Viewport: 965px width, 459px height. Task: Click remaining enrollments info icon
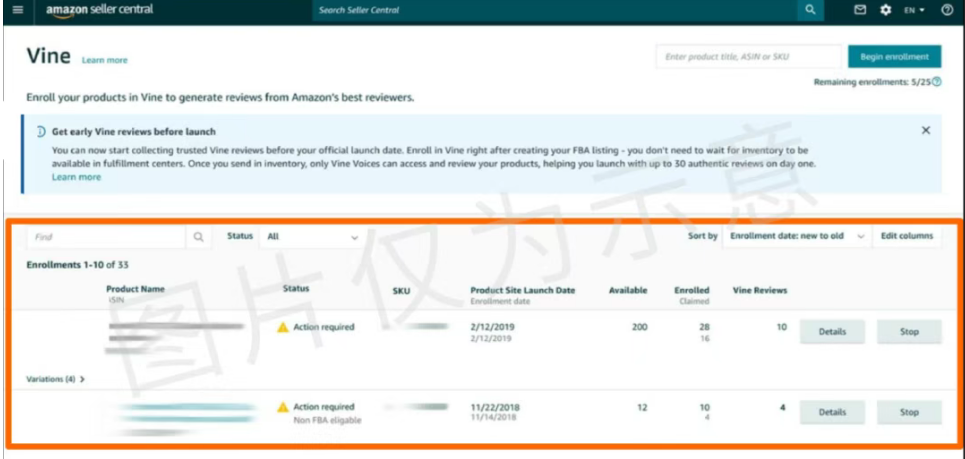pos(937,82)
